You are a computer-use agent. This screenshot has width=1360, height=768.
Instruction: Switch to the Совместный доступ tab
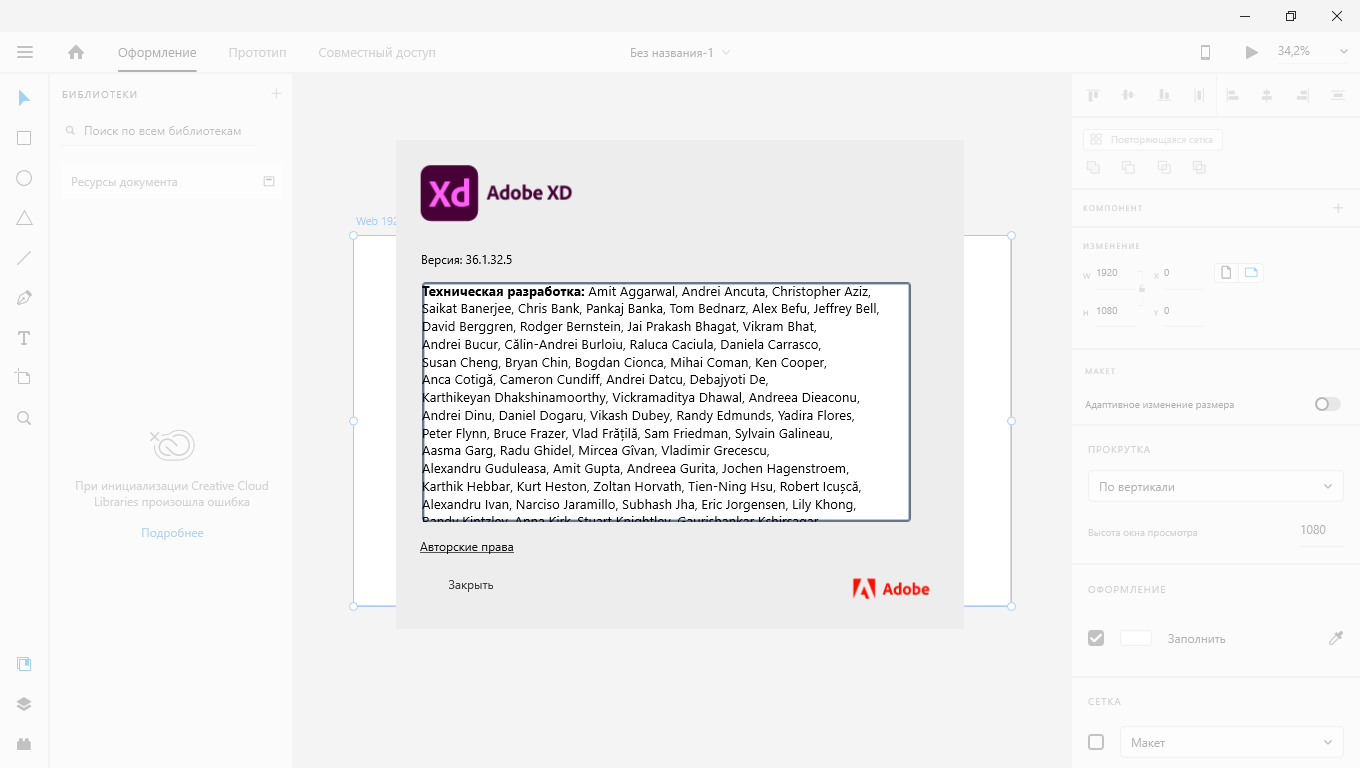click(x=377, y=52)
